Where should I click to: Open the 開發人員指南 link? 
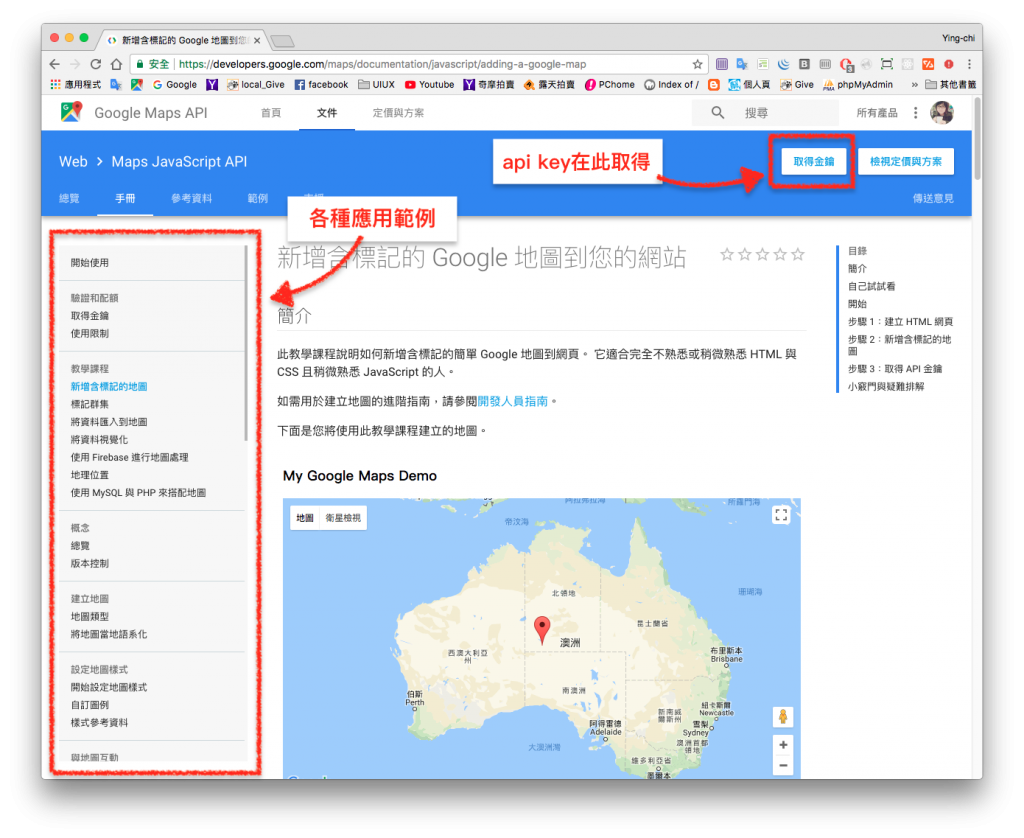pyautogui.click(x=513, y=401)
